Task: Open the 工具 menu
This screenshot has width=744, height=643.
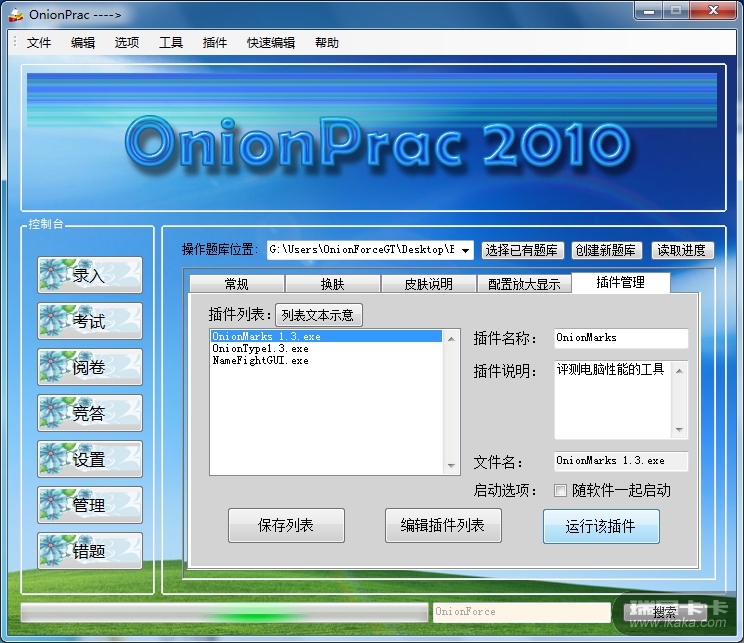Action: (x=171, y=43)
